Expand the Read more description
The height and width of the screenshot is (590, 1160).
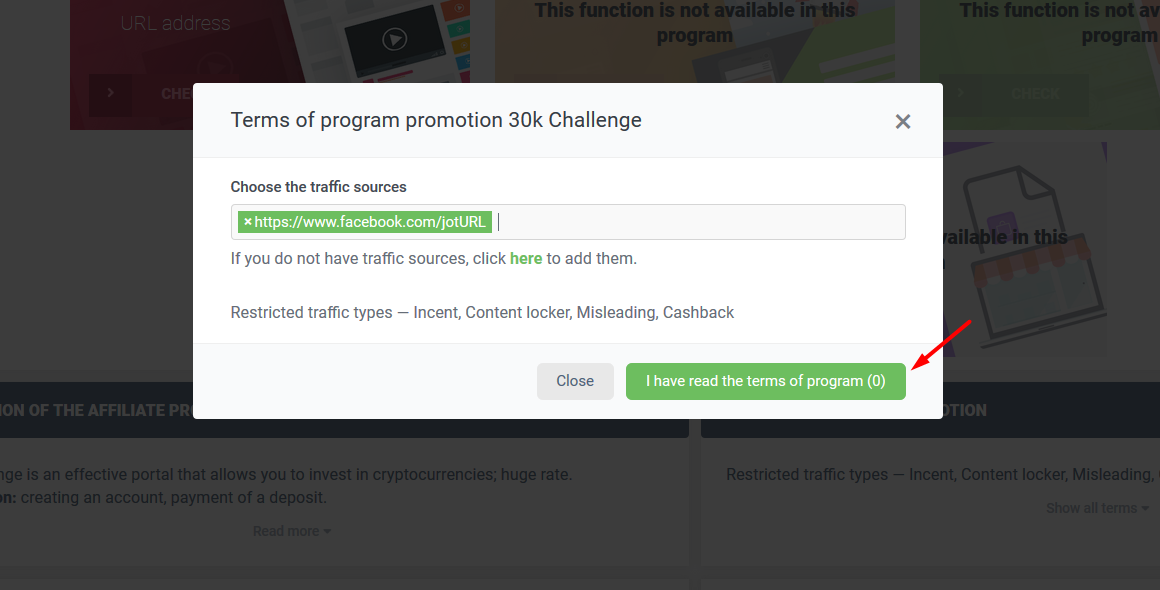pos(291,532)
